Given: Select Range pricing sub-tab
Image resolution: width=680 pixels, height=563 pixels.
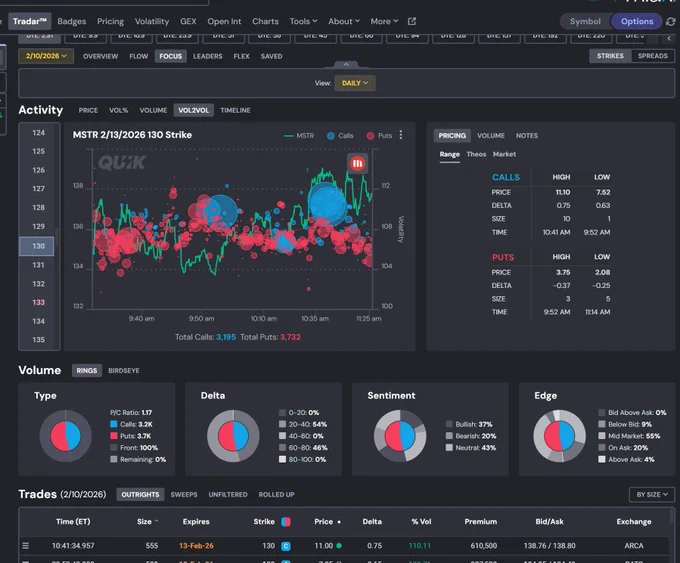Looking at the screenshot, I should coord(449,154).
